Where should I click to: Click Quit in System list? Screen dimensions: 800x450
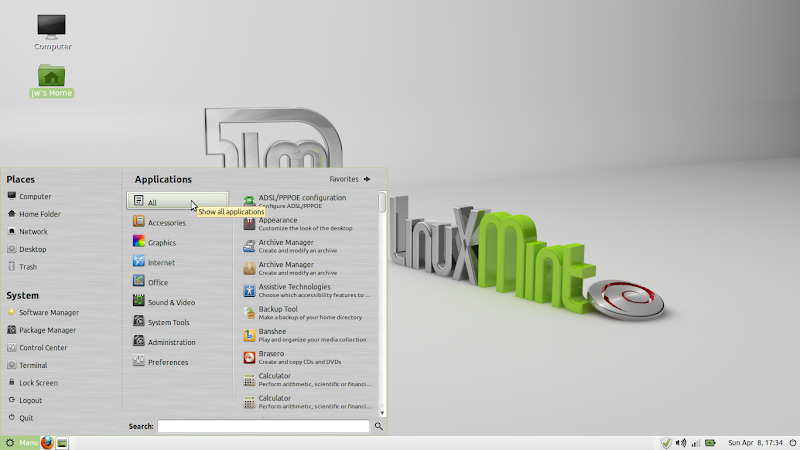[x=20, y=418]
